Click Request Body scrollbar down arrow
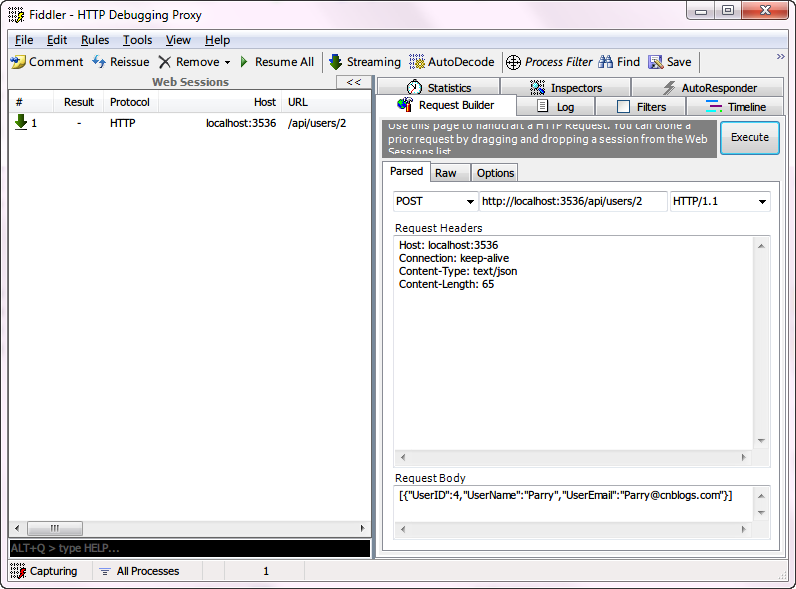 click(x=761, y=512)
